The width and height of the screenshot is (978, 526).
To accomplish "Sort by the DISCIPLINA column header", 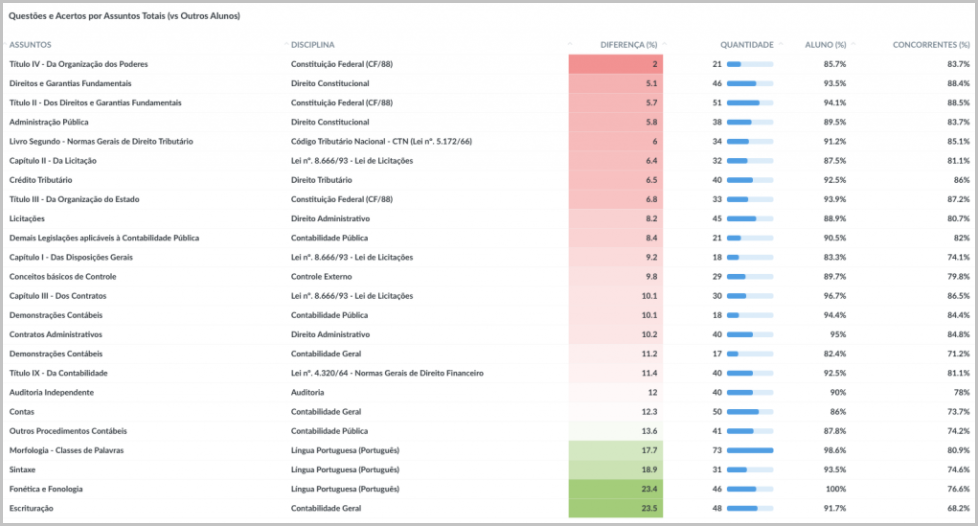I will click(x=312, y=45).
